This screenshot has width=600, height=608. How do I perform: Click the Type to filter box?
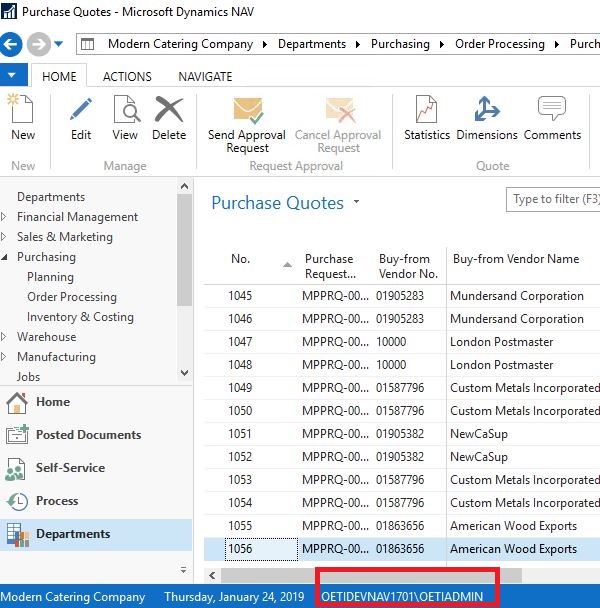click(553, 199)
